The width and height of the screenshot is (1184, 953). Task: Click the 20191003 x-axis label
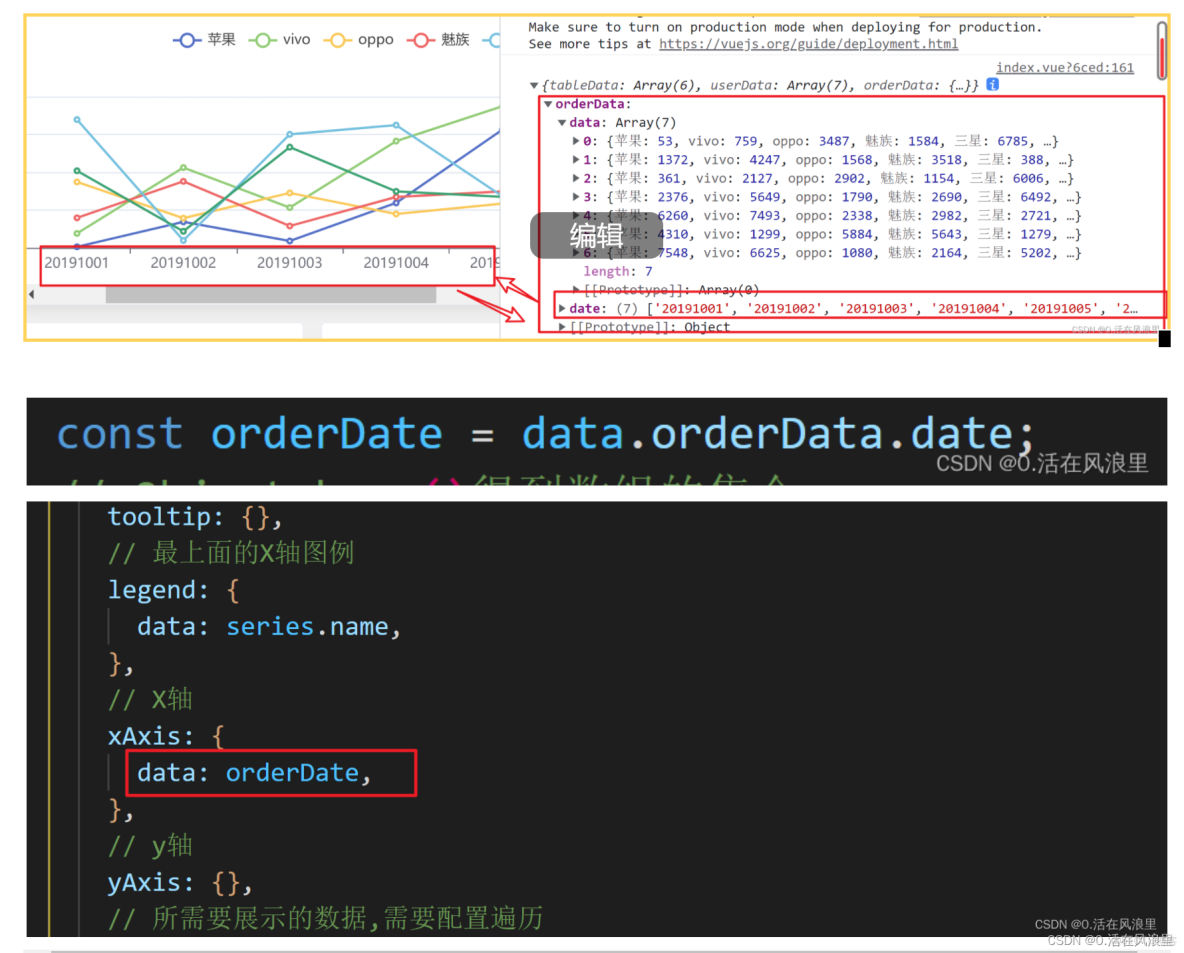tap(289, 263)
